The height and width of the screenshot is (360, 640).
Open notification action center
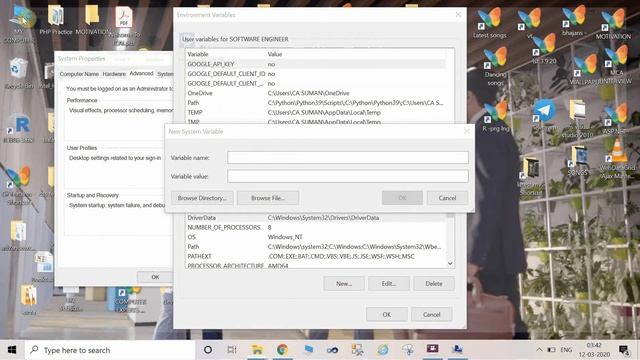point(624,350)
